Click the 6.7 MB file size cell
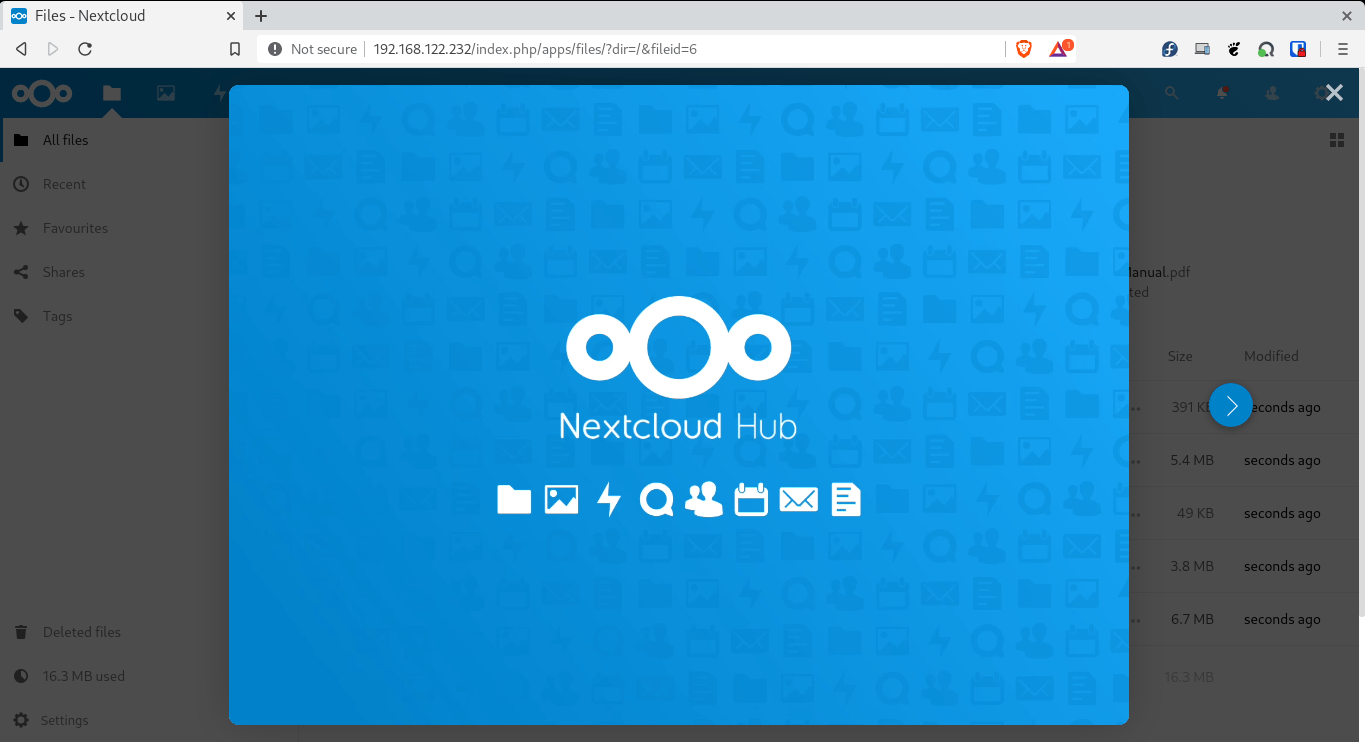Viewport: 1365px width, 742px height. pos(1192,620)
